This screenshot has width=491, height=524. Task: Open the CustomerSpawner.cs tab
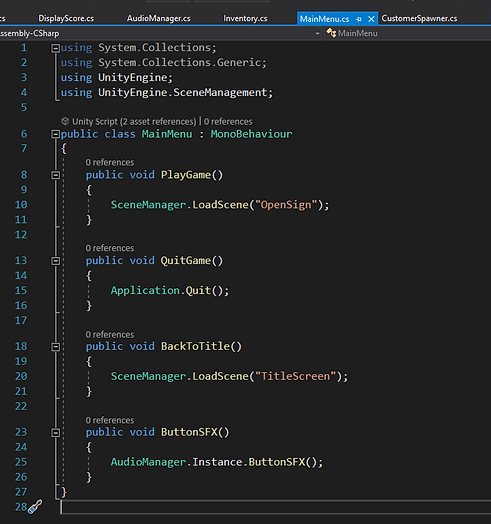(419, 18)
